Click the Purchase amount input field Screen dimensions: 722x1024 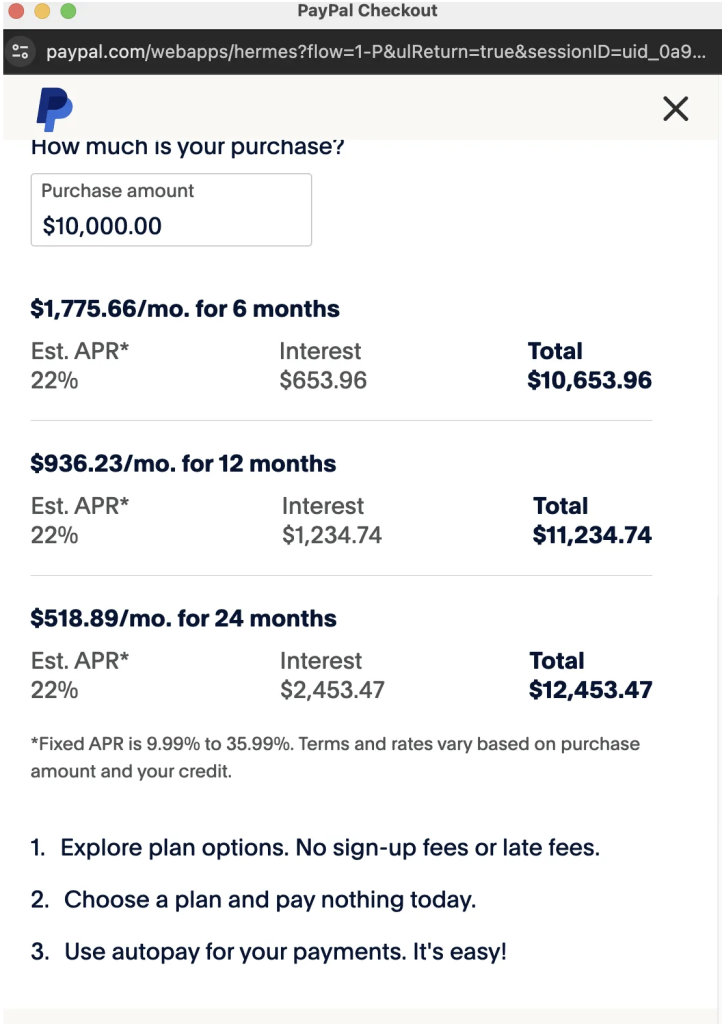click(171, 210)
